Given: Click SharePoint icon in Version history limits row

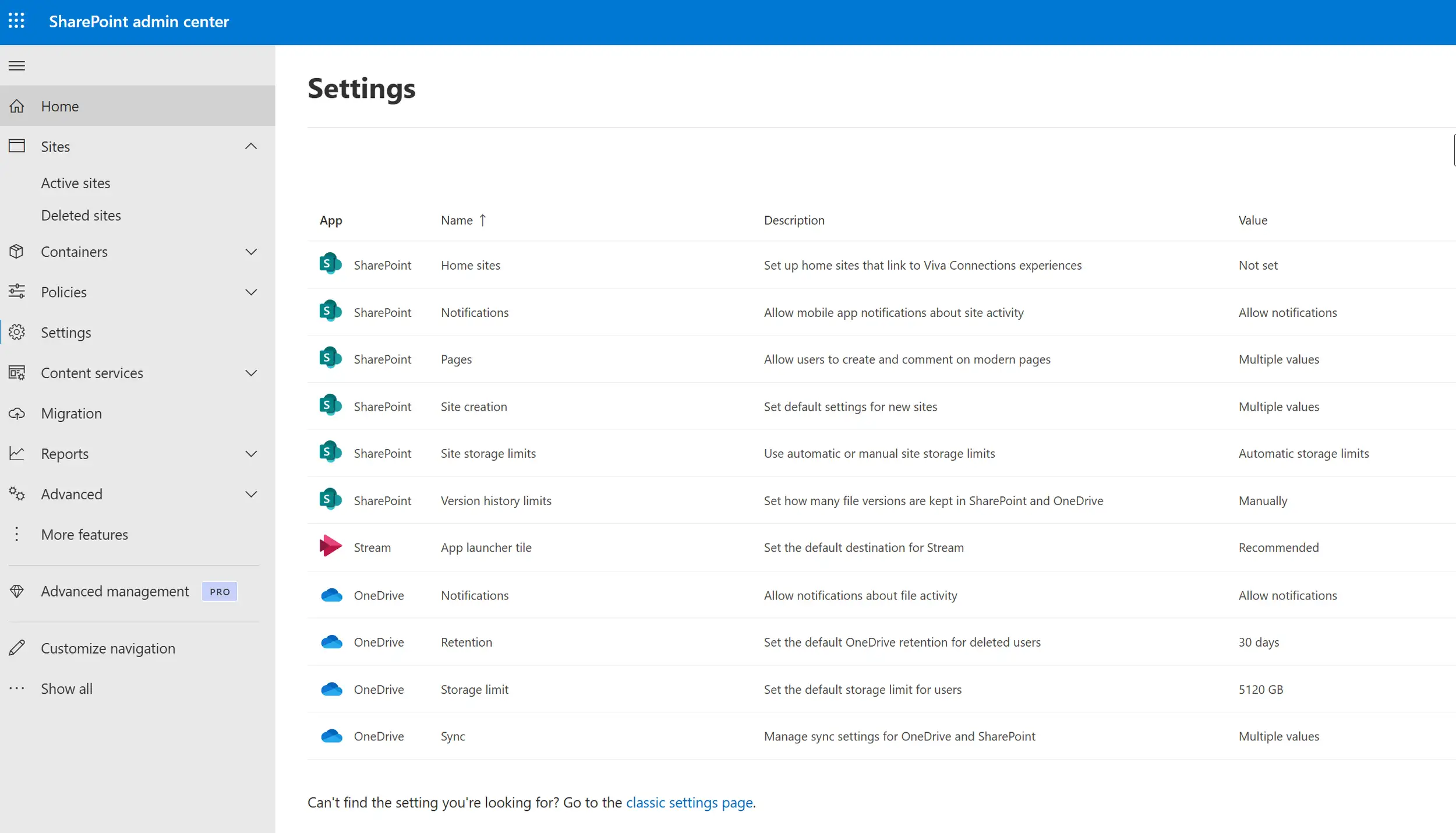Looking at the screenshot, I should coord(330,499).
